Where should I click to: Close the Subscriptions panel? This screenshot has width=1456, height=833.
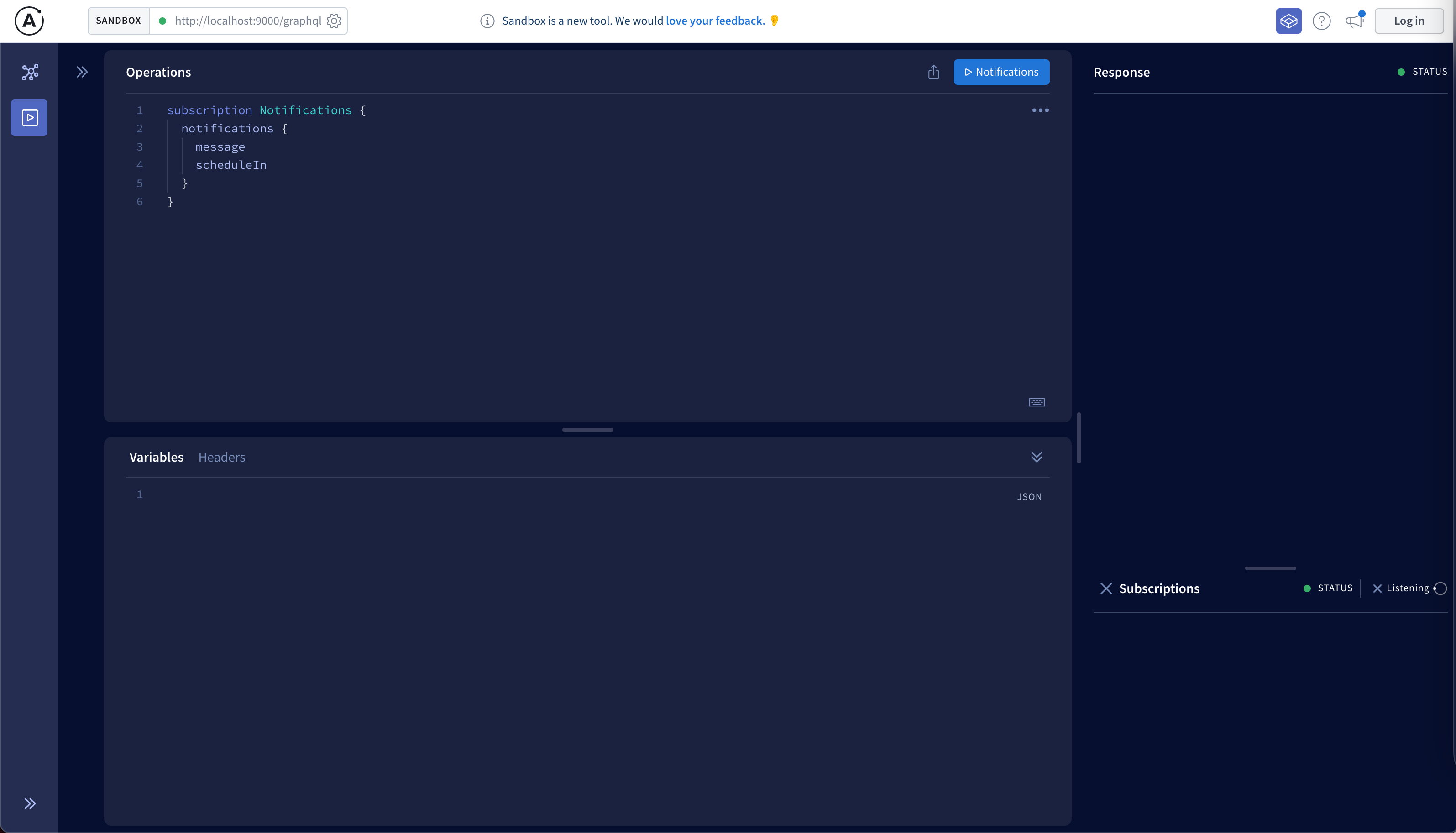click(1106, 588)
